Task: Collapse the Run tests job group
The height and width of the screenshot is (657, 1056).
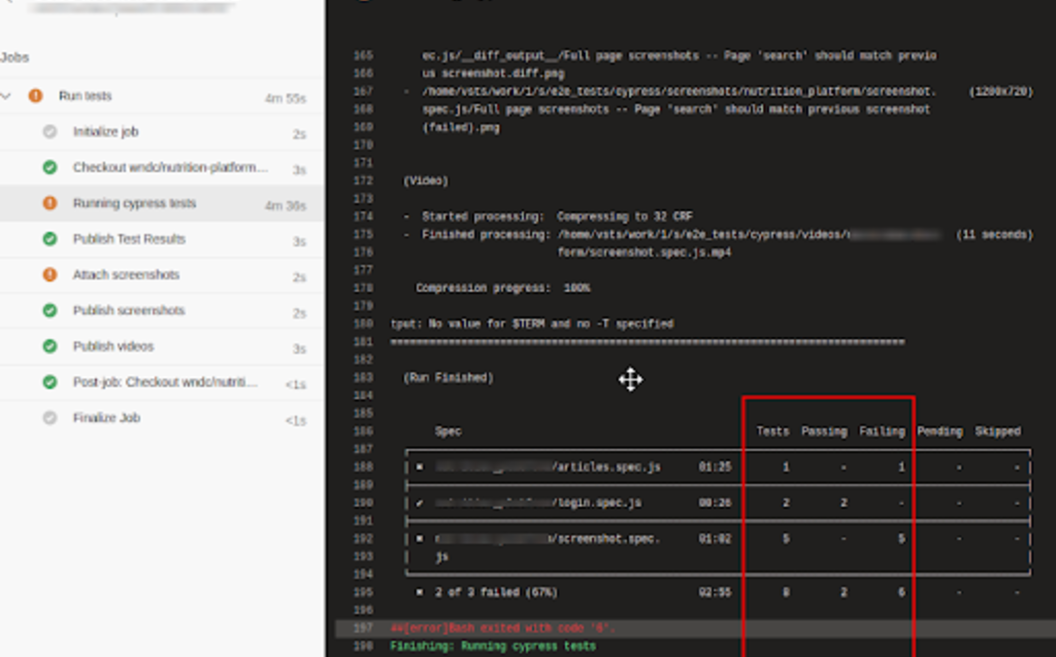Action: point(10,96)
